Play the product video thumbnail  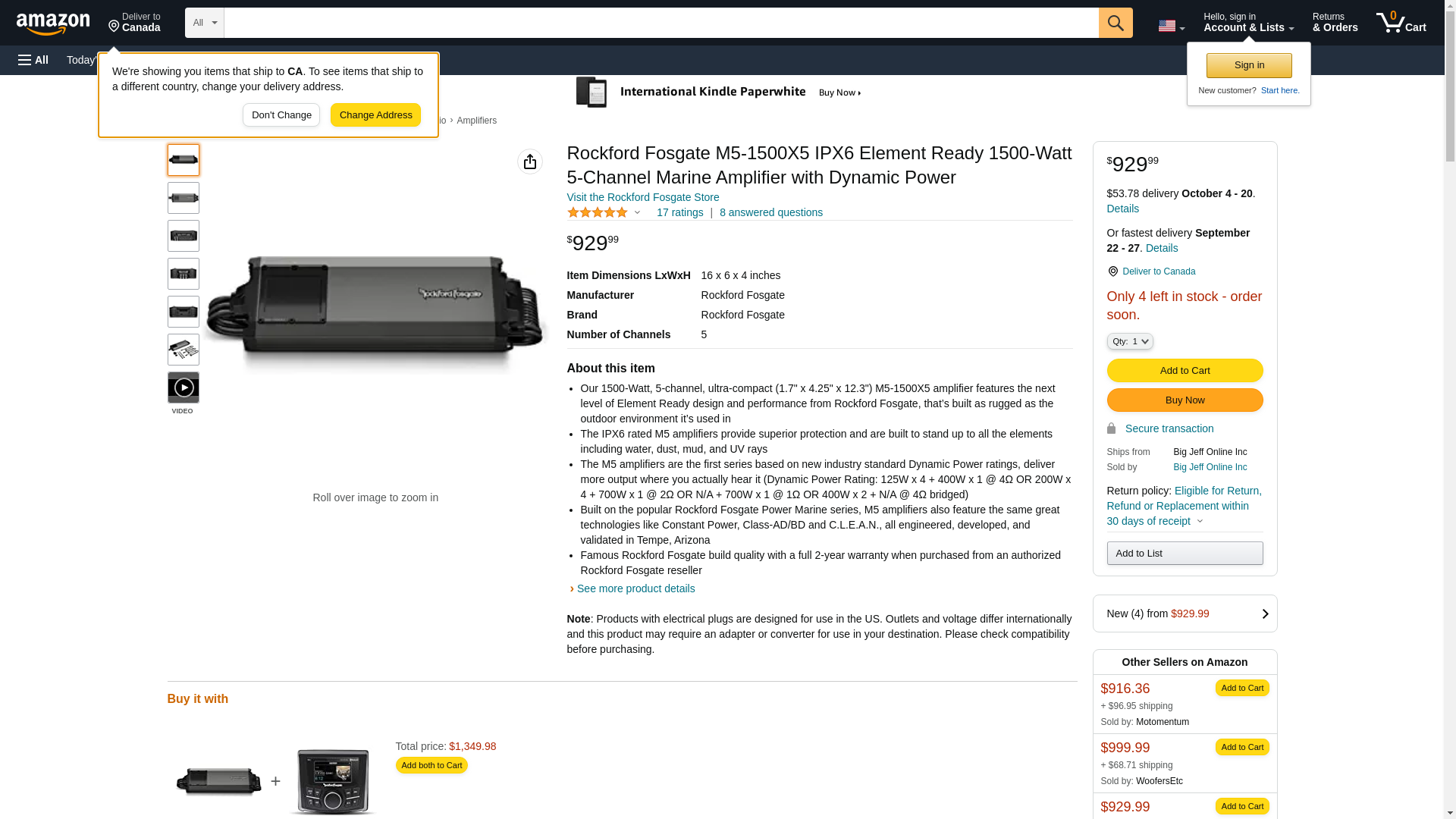coord(183,388)
